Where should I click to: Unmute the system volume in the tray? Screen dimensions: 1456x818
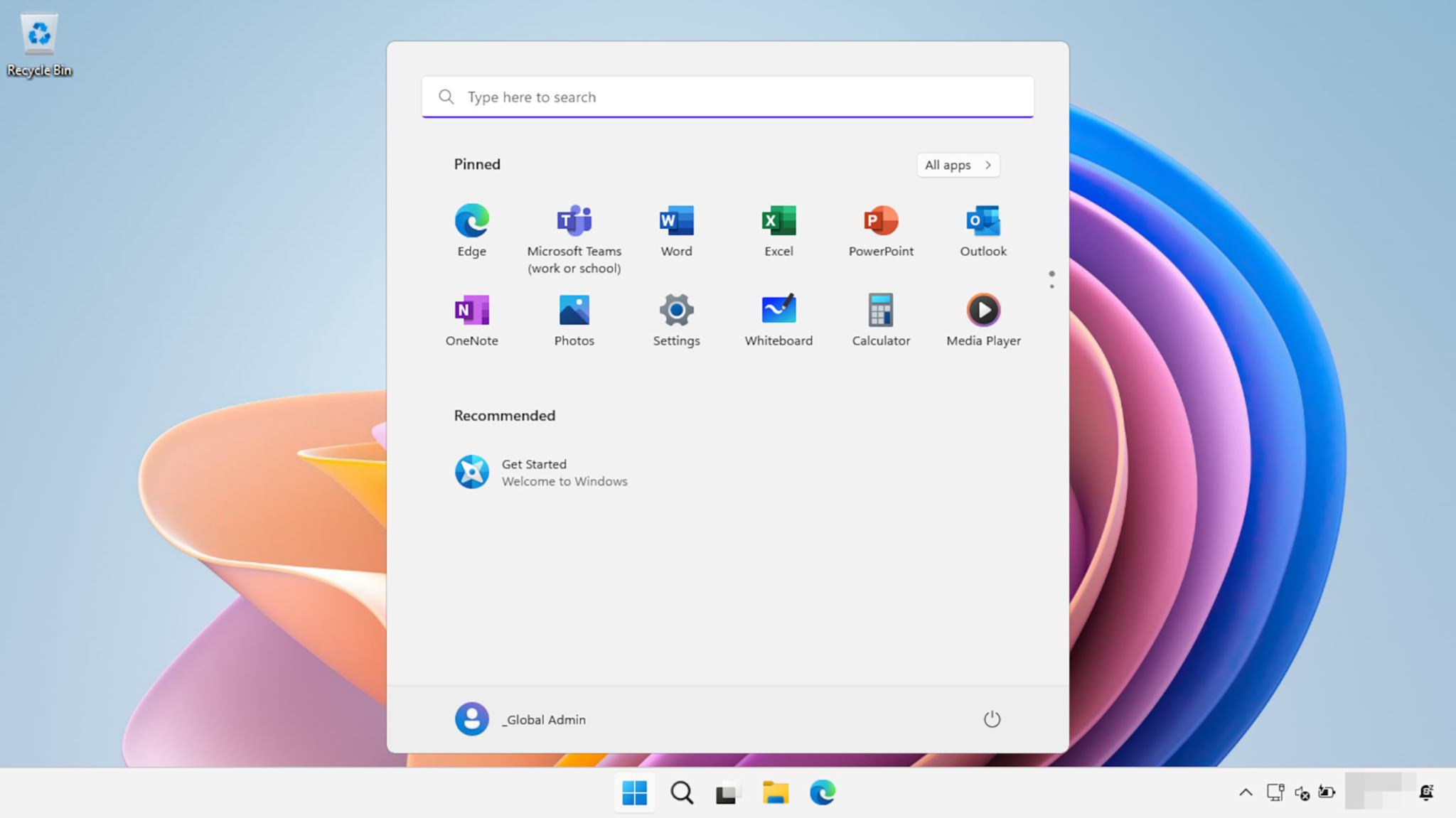pos(1302,792)
